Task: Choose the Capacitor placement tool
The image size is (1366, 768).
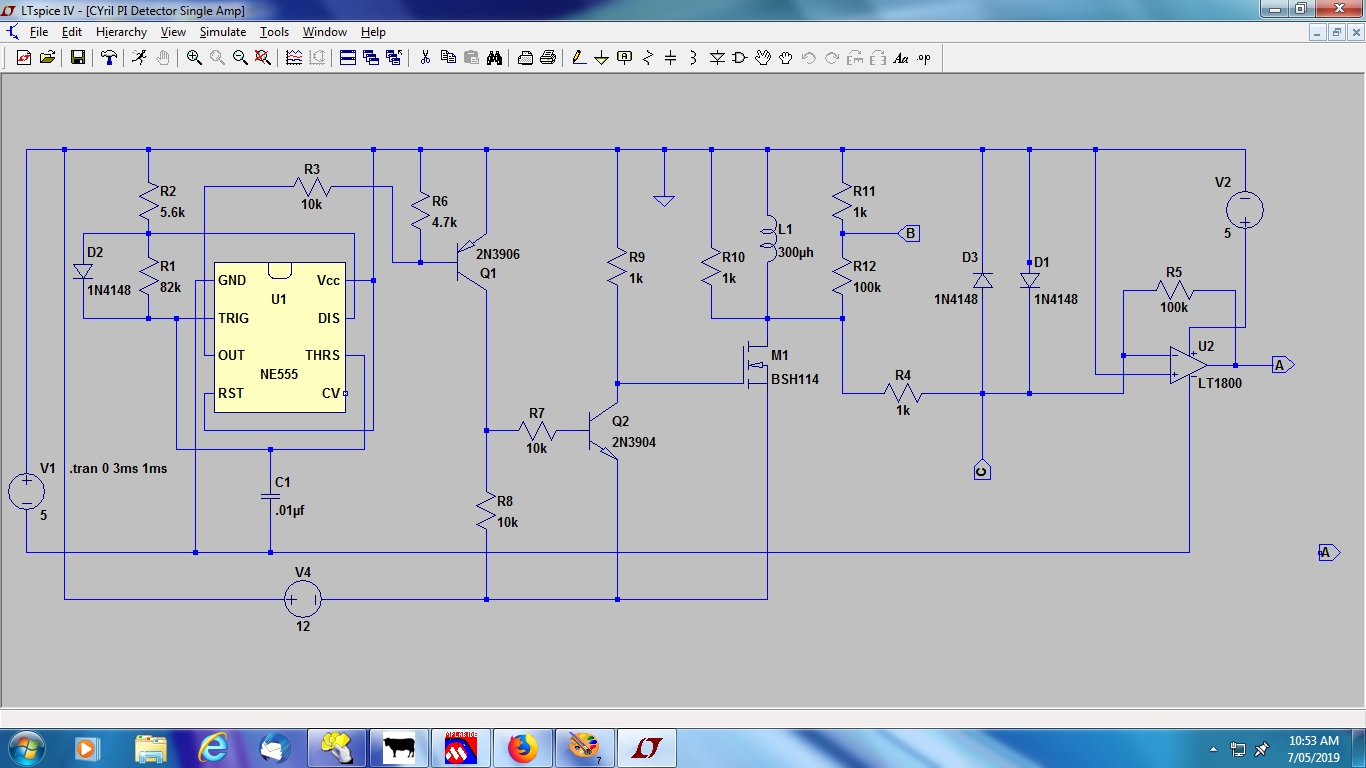Action: click(670, 58)
